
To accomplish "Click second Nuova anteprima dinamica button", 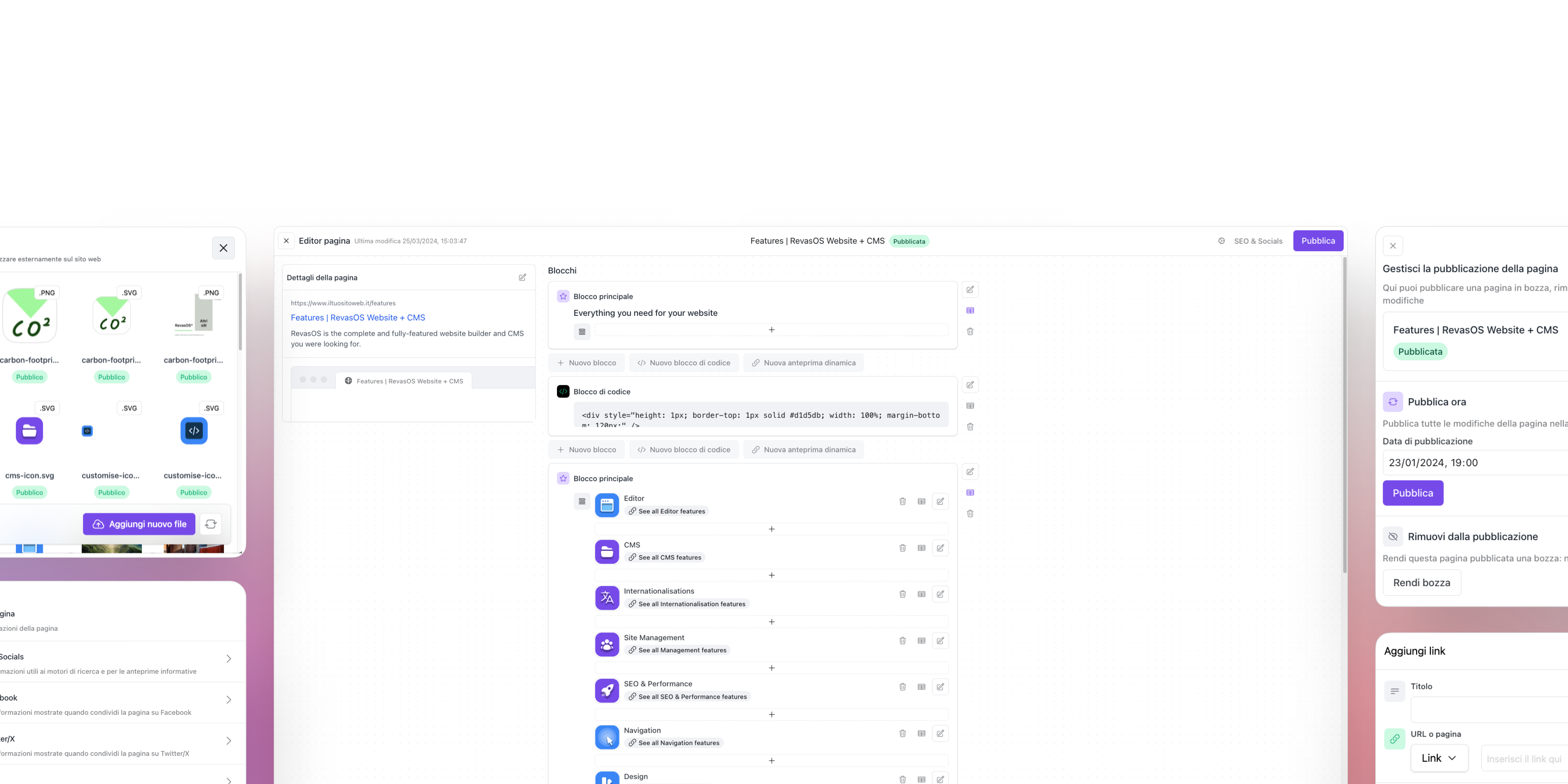I will point(804,450).
